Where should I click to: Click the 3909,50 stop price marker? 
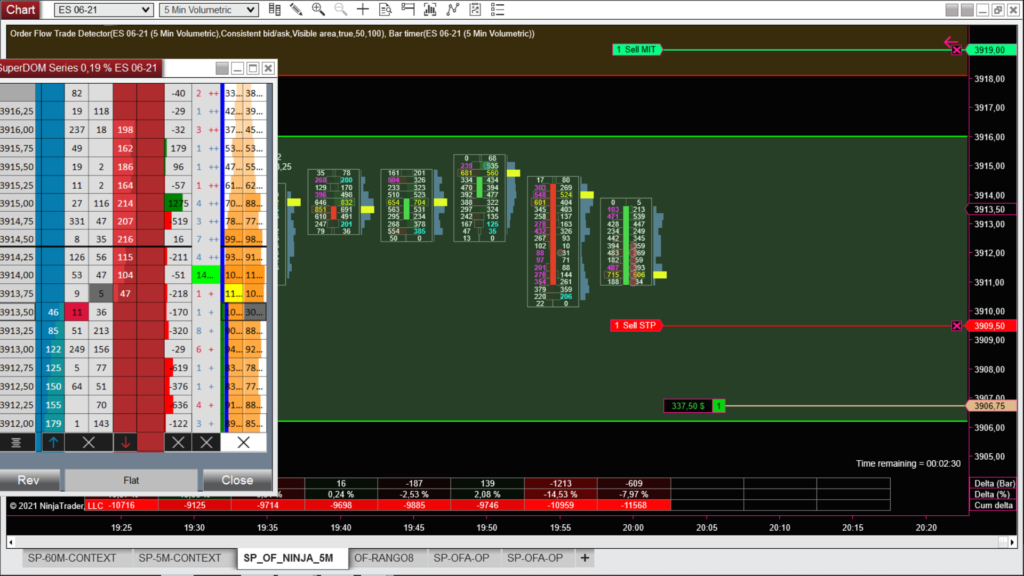(x=990, y=325)
